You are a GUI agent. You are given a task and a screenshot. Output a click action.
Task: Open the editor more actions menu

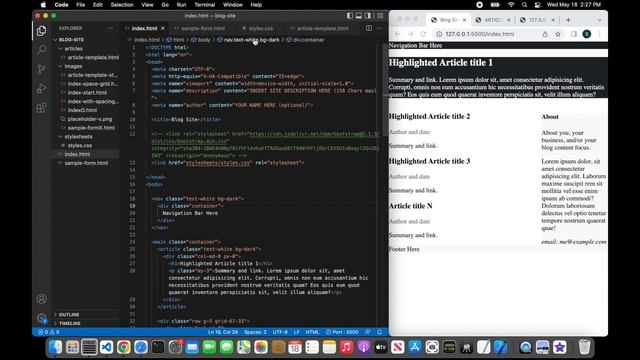click(380, 28)
